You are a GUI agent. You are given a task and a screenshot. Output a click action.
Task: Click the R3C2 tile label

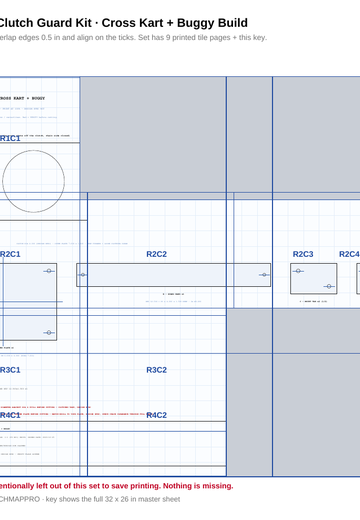click(156, 370)
